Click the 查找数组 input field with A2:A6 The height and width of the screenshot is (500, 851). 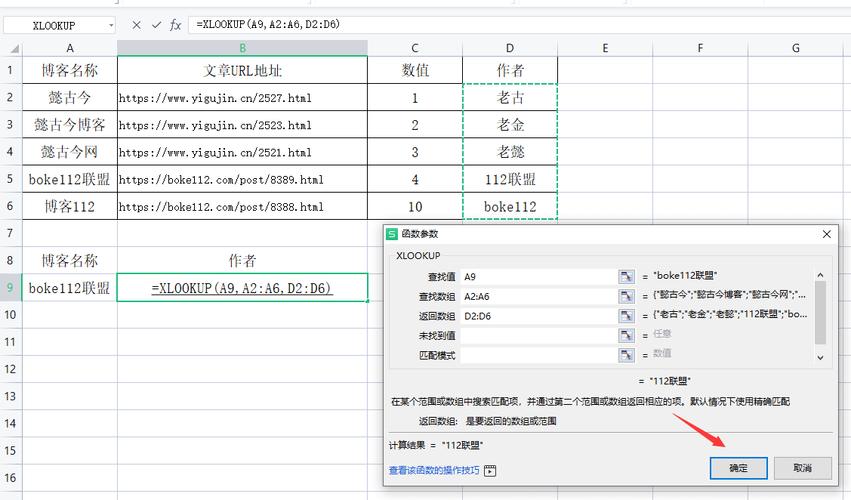coord(538,296)
